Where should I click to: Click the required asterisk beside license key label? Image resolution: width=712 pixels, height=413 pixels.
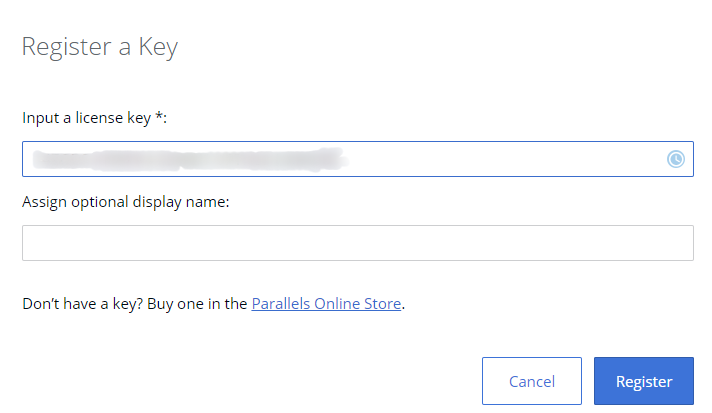(x=158, y=117)
